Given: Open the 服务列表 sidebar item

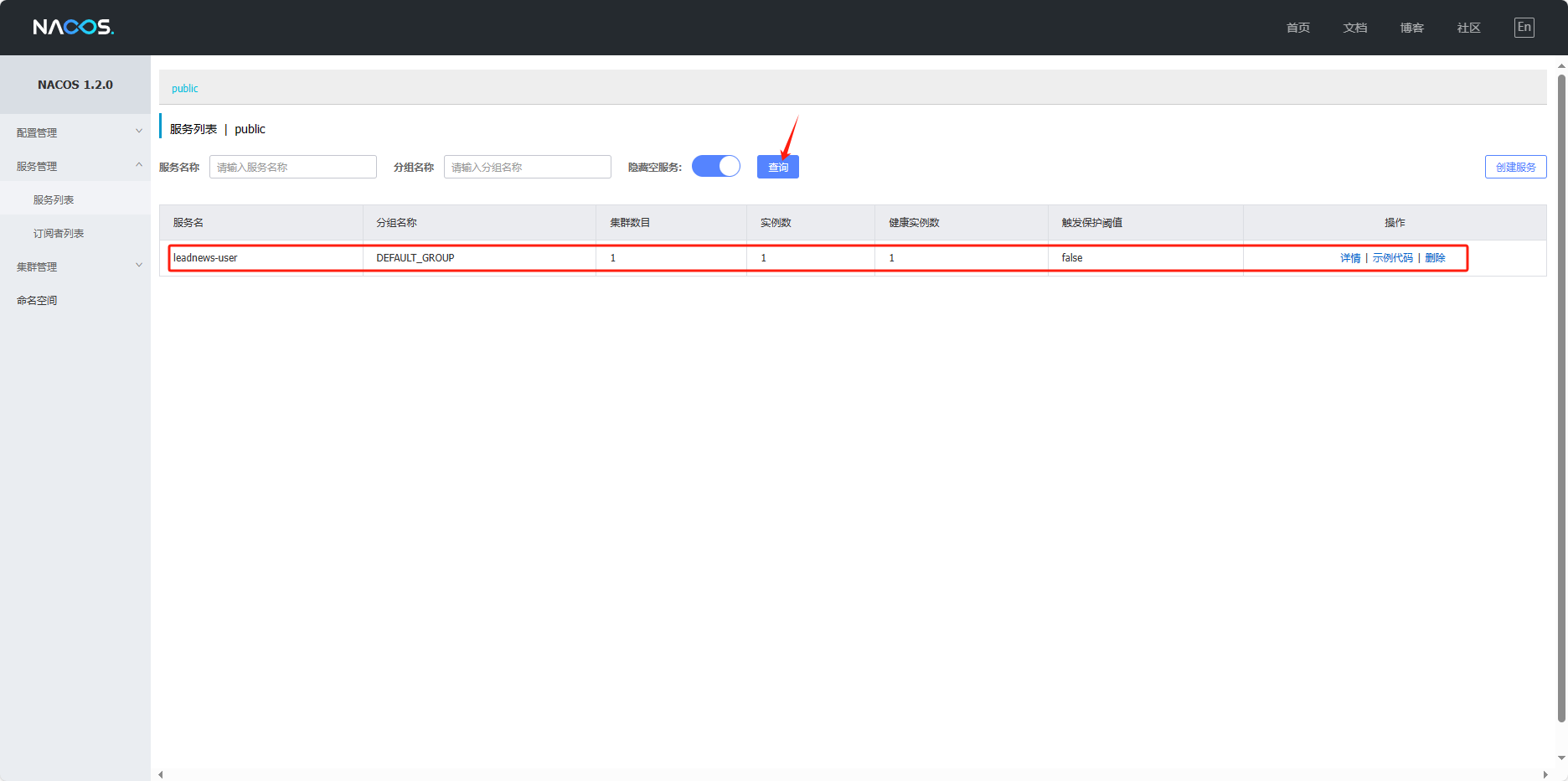Looking at the screenshot, I should coord(54,199).
